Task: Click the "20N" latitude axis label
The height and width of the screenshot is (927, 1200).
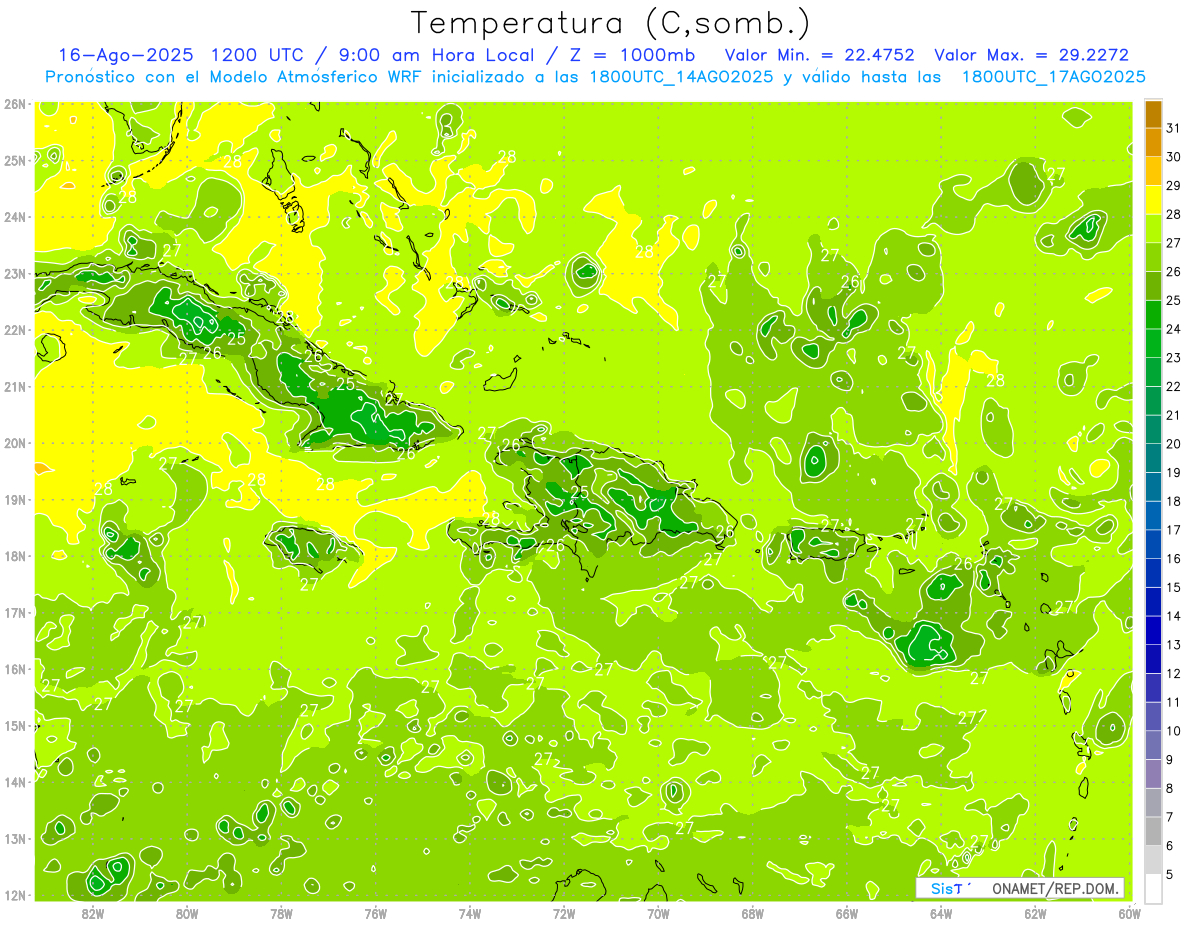Action: 14,443
